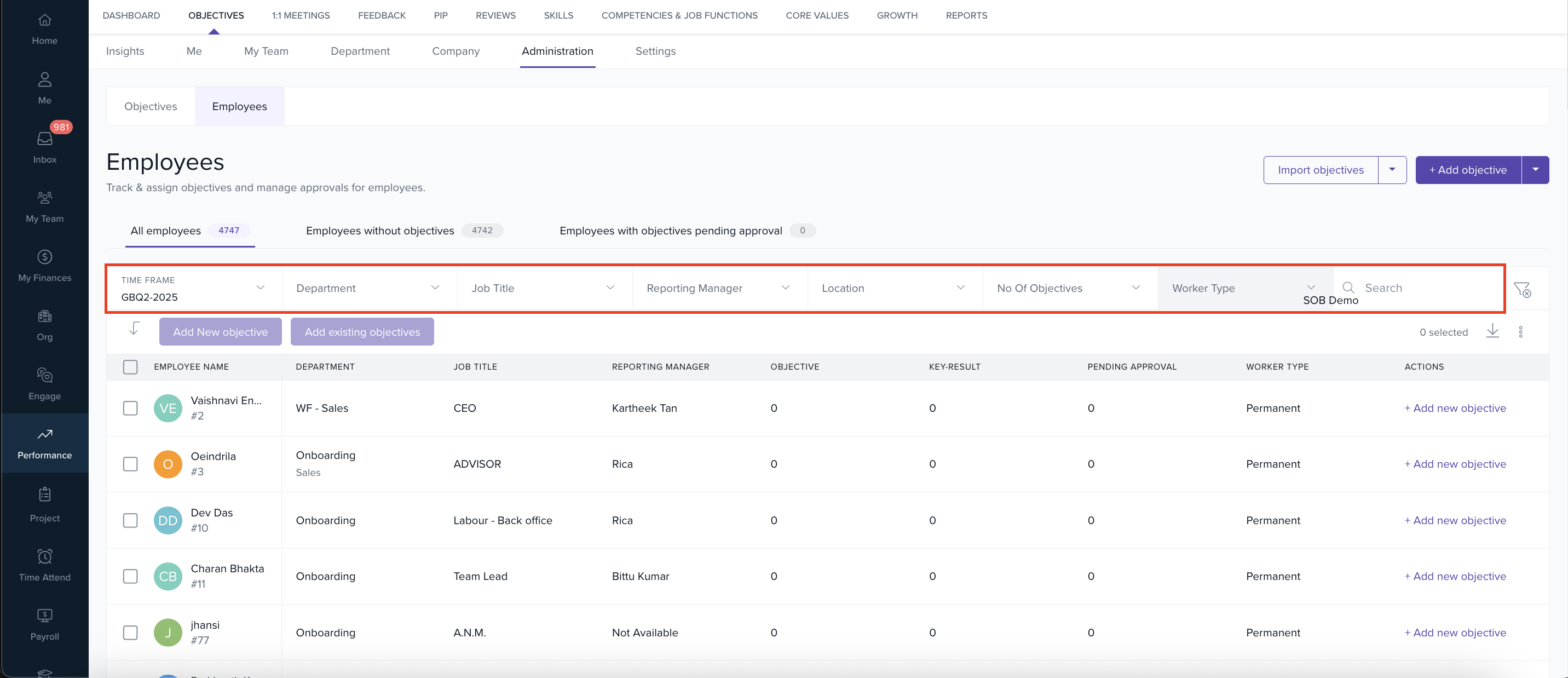1568x678 pixels.
Task: Check the select-all checkbox in the table header
Action: coord(130,366)
